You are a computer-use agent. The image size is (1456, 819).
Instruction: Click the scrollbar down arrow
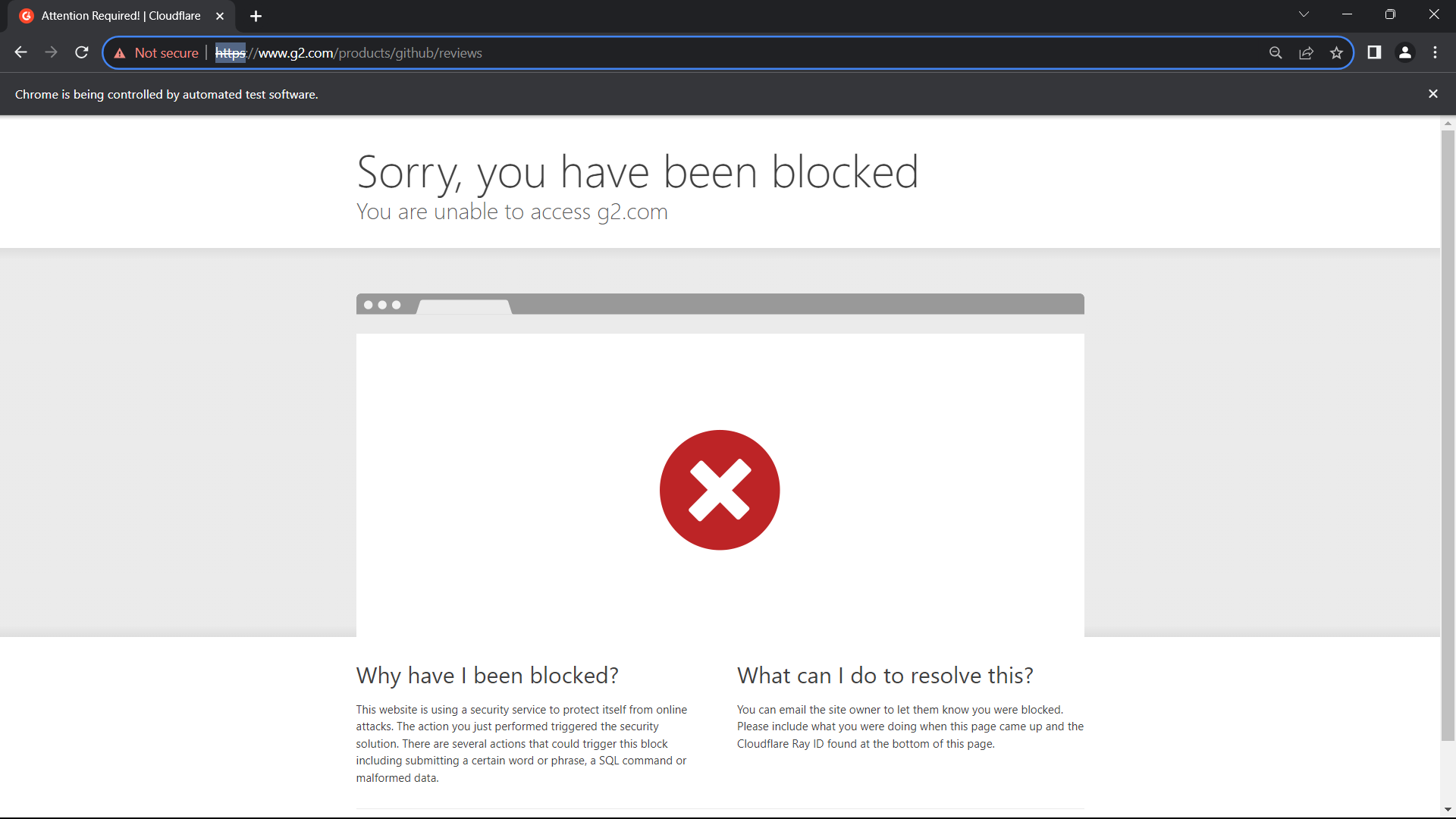point(1448,810)
